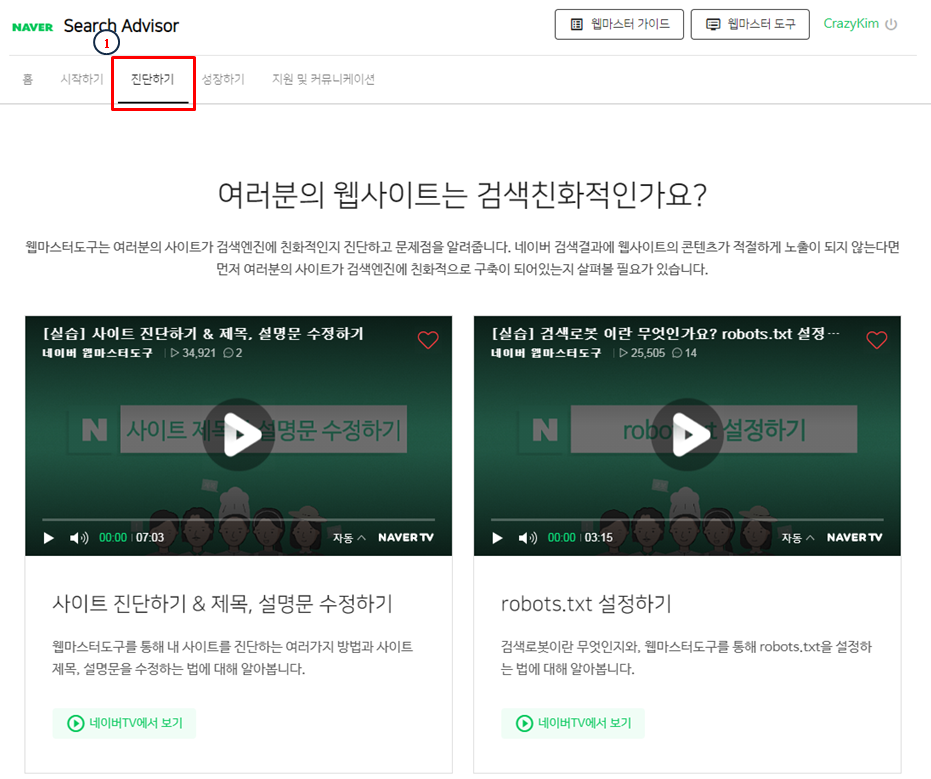The image size is (931, 779).
Task: Open the 웹마스터 가이드 button
Action: click(x=619, y=24)
